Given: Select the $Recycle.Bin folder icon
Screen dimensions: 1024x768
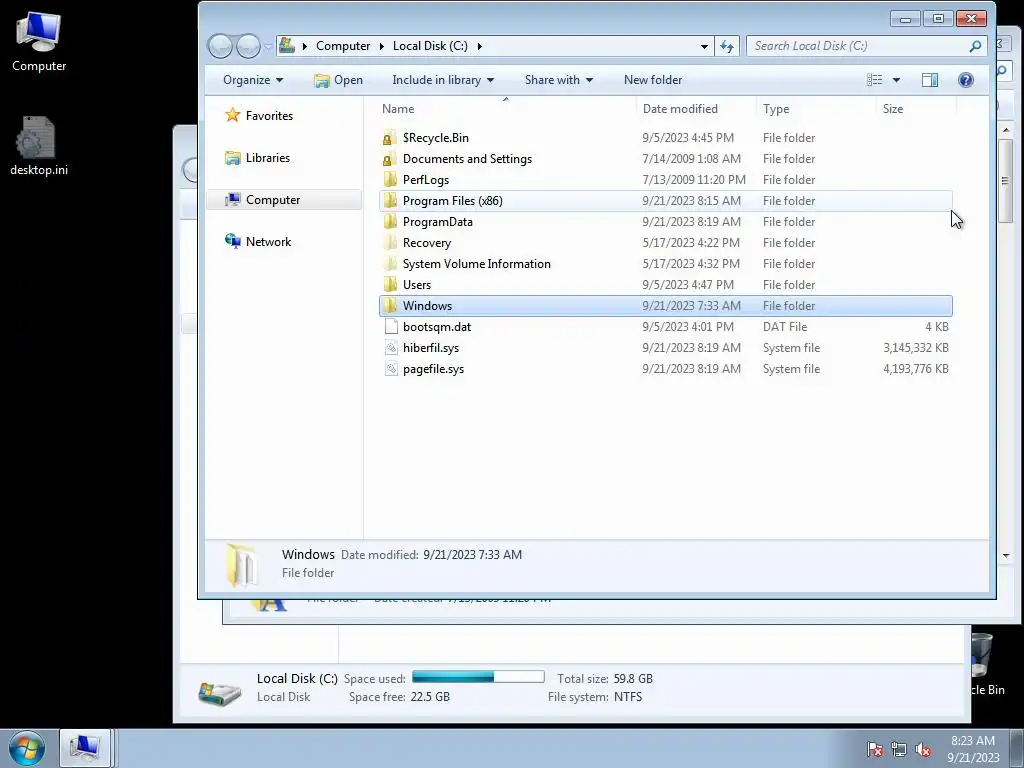Looking at the screenshot, I should tap(390, 138).
